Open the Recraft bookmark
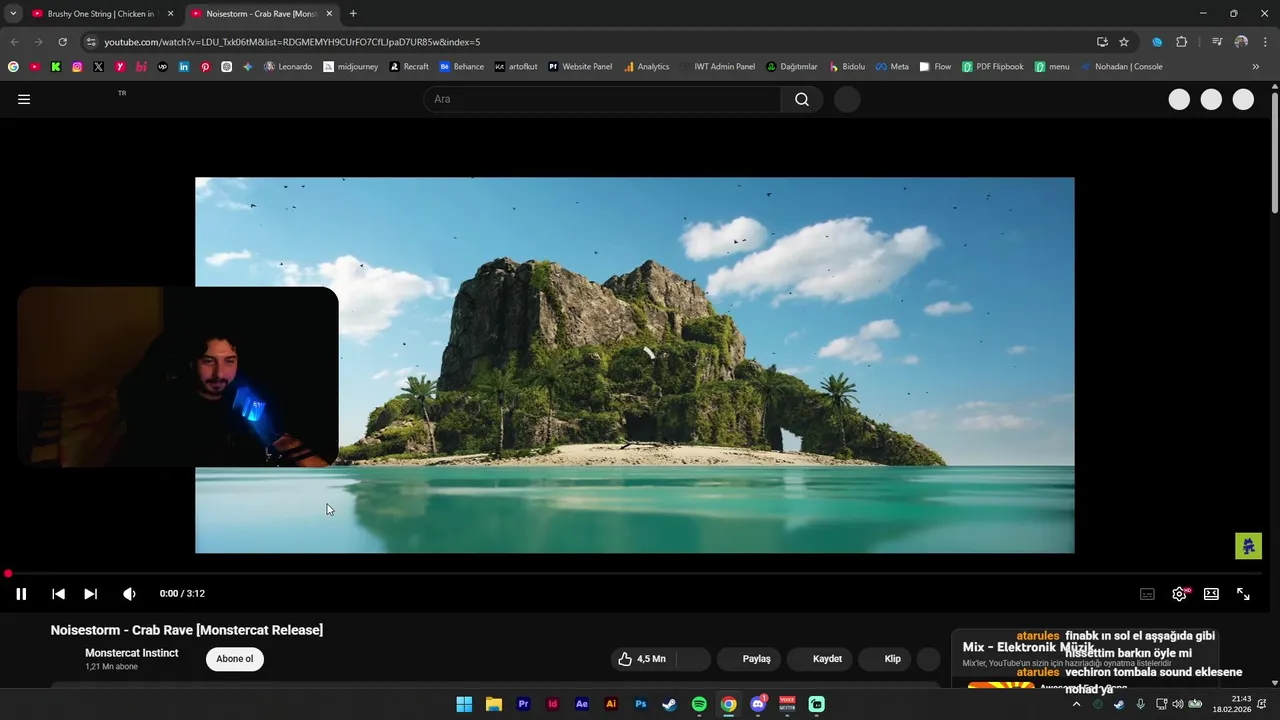 point(409,67)
